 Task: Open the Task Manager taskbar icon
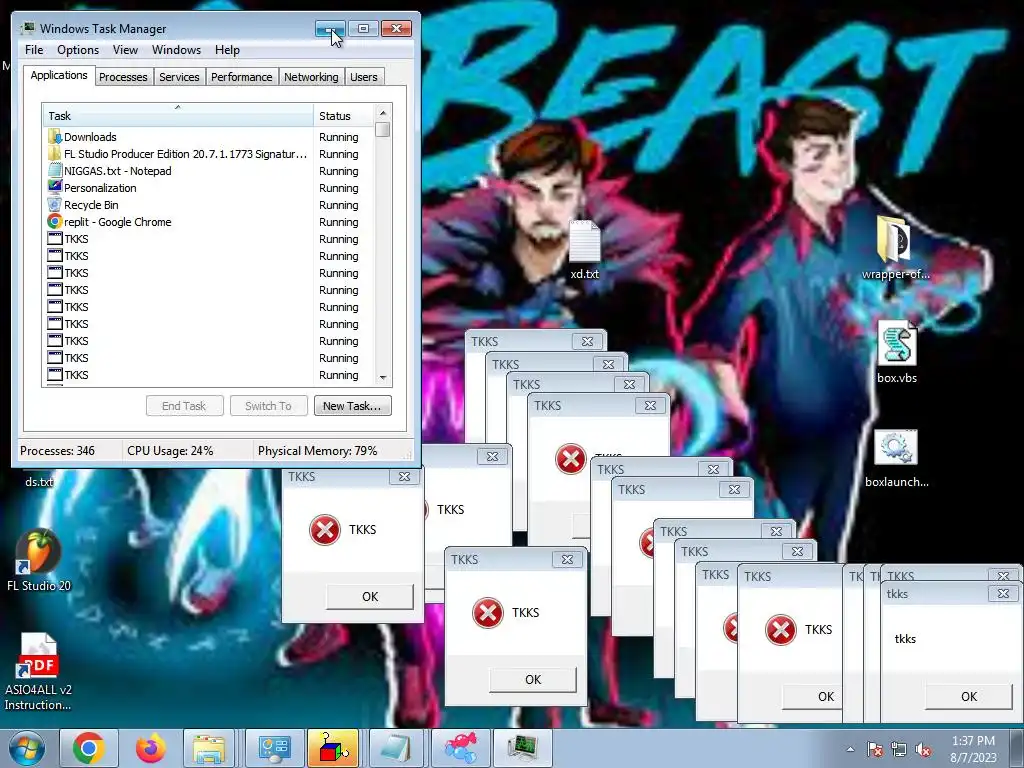coord(522,748)
